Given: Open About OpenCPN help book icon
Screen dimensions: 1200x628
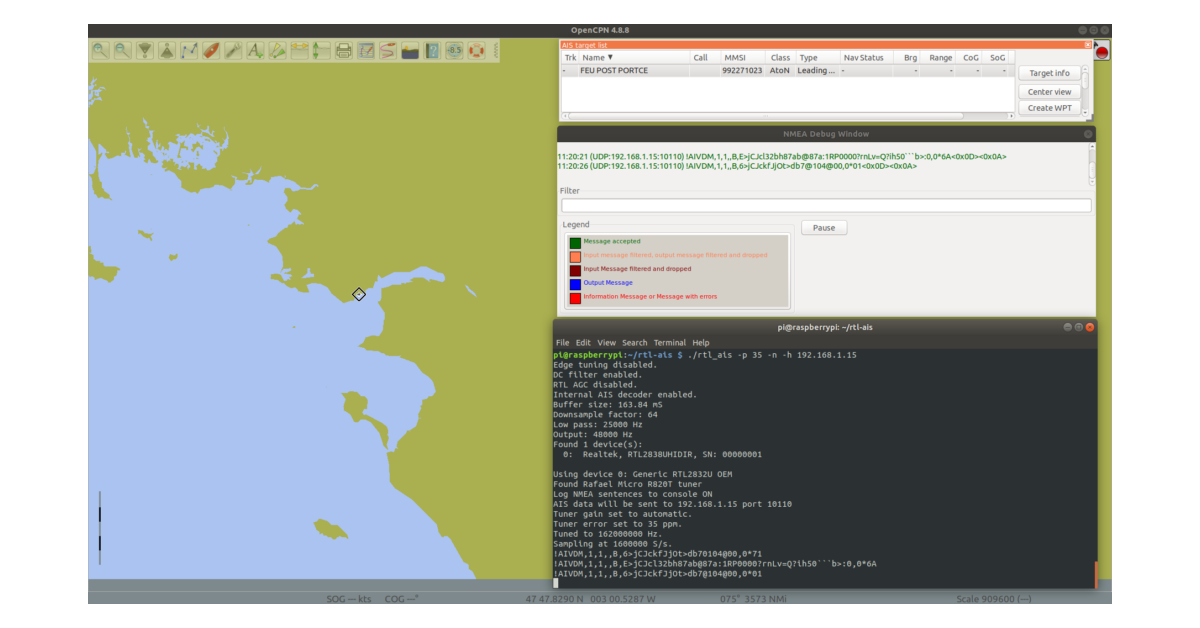Looking at the screenshot, I should [432, 50].
